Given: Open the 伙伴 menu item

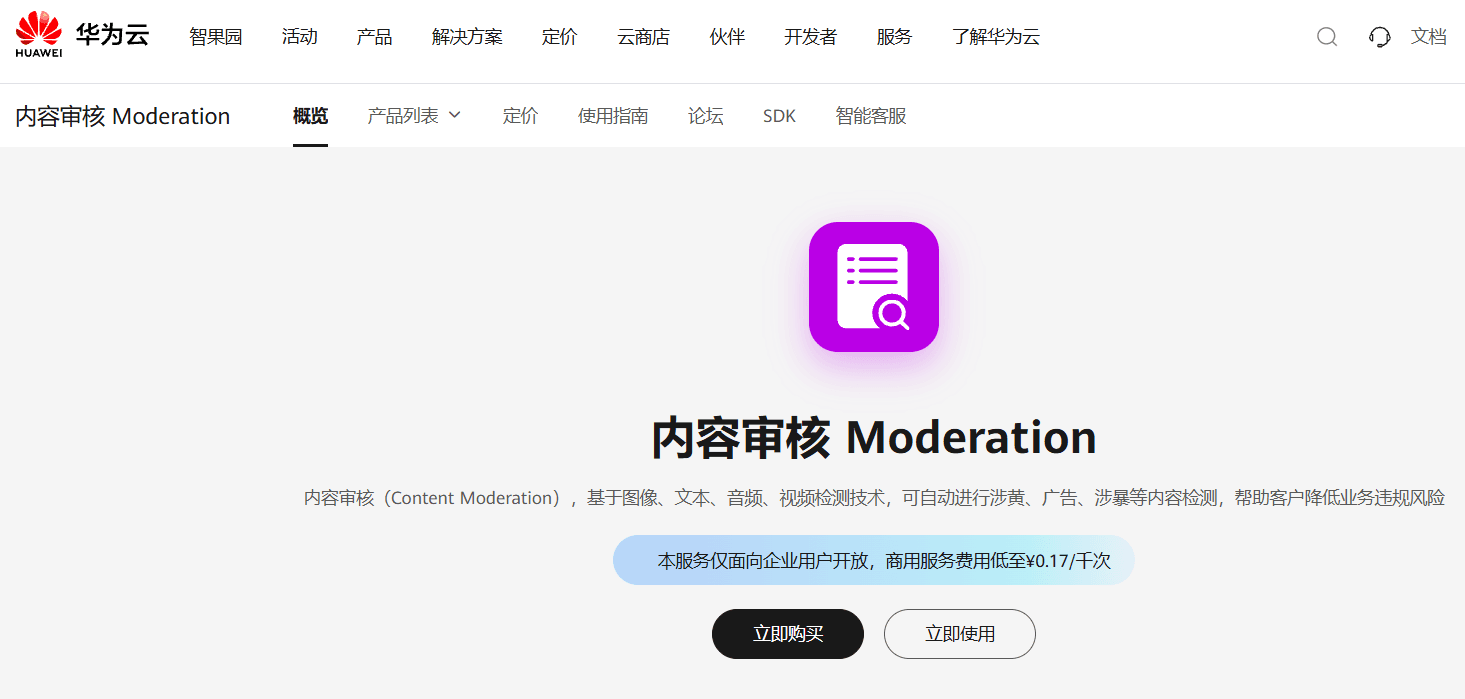Looking at the screenshot, I should point(727,37).
